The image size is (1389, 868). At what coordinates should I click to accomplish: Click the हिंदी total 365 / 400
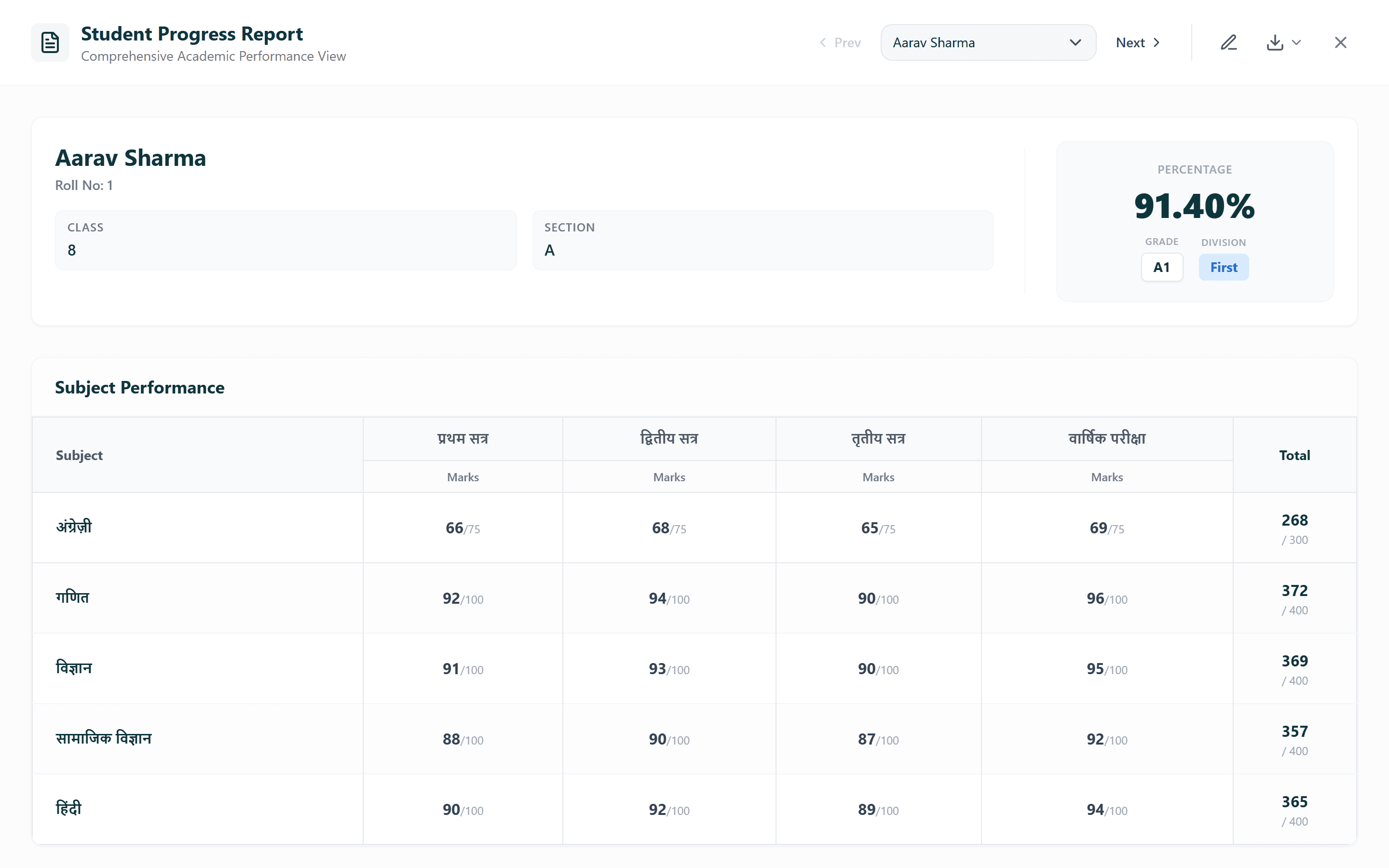click(x=1294, y=811)
